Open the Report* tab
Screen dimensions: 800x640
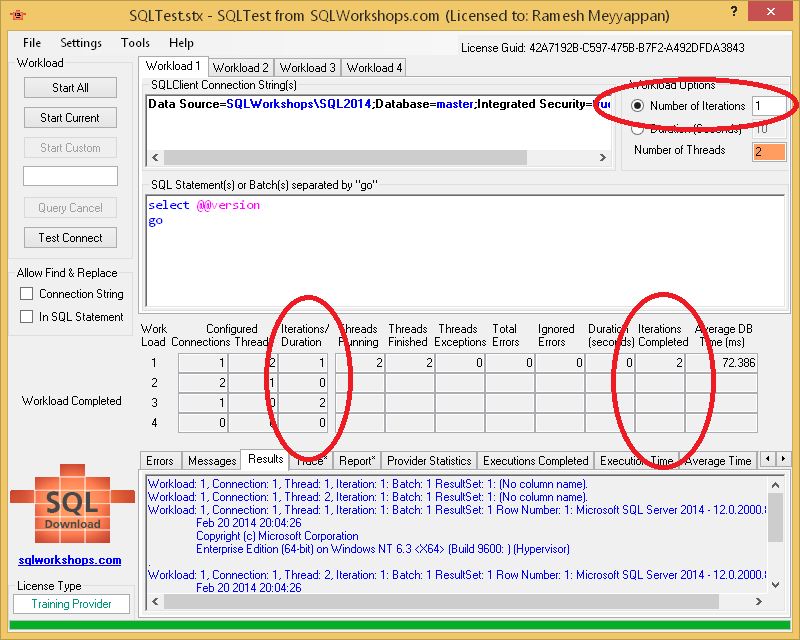point(357,461)
